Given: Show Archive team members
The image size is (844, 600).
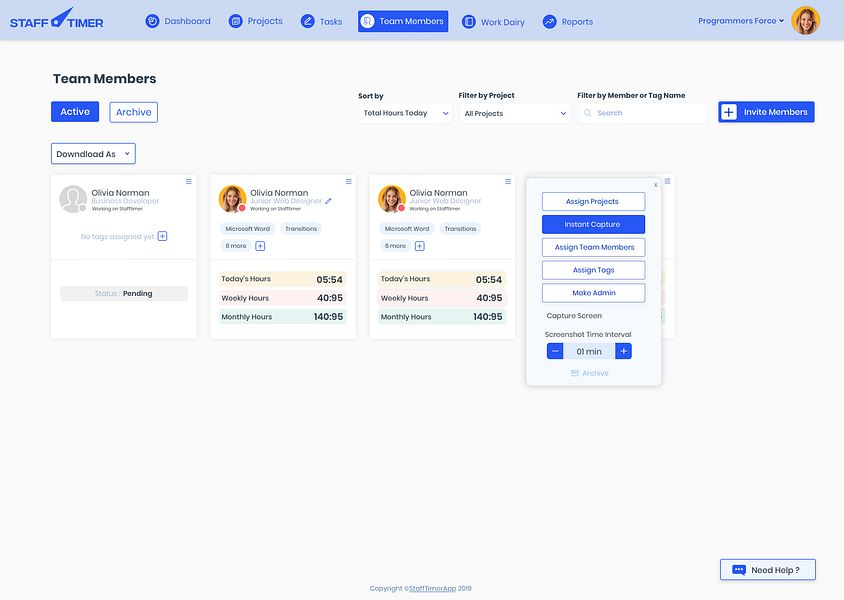Looking at the screenshot, I should coord(133,112).
